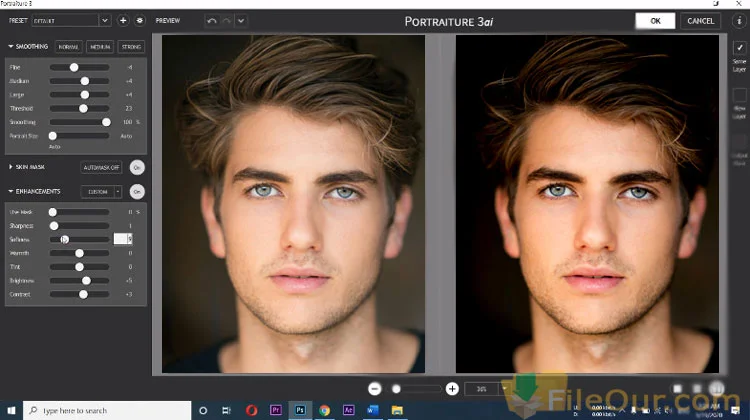Toggle the Same Layer checkbox
The width and height of the screenshot is (750, 420).
coord(739,48)
